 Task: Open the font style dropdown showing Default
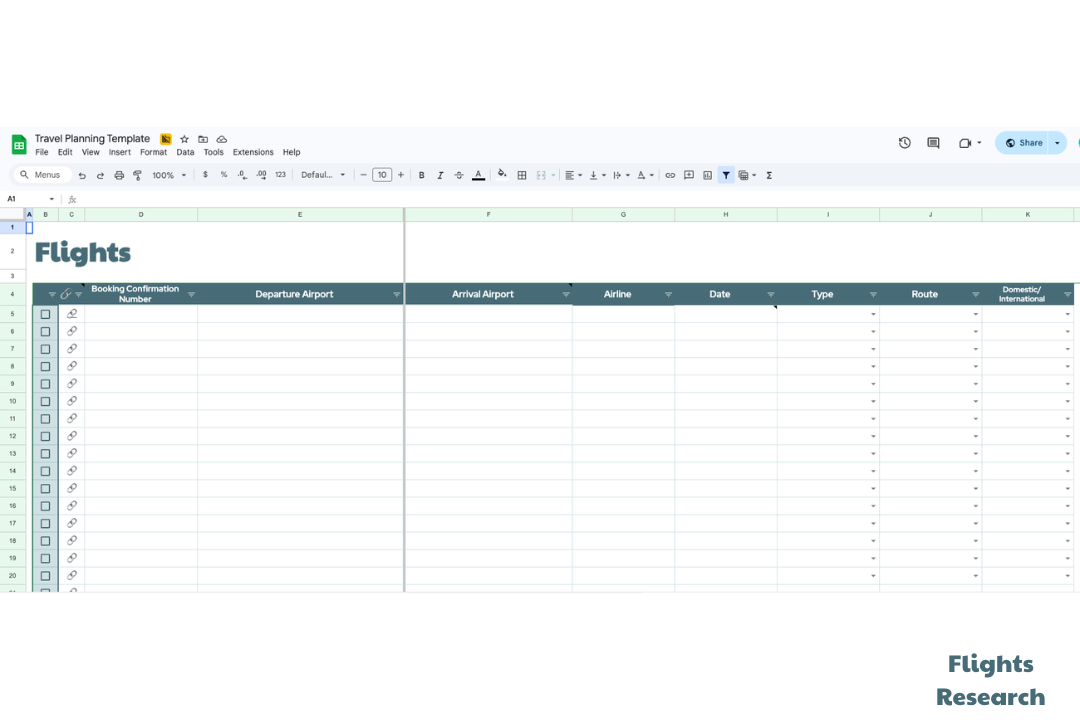point(320,175)
